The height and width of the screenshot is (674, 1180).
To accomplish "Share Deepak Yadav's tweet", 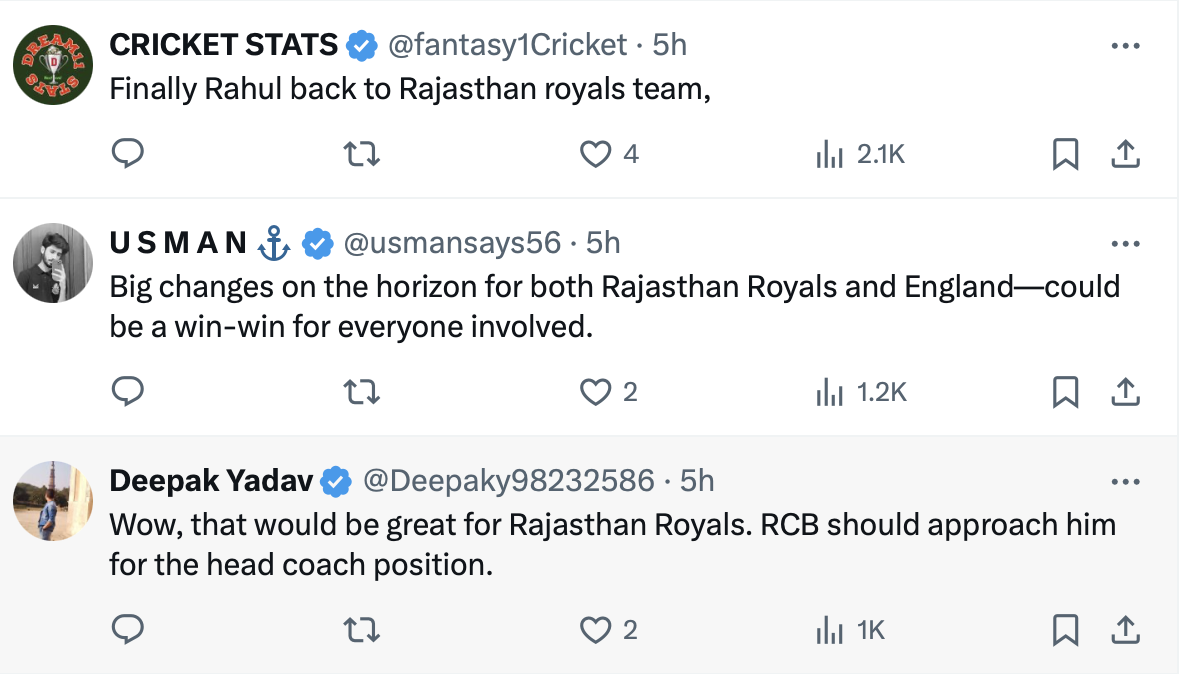I will pos(1125,629).
